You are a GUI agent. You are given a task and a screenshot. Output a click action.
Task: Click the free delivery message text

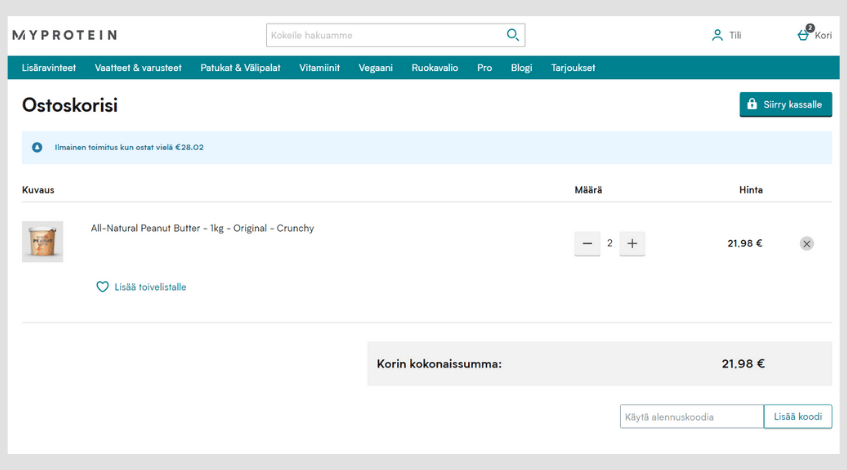[x=129, y=147]
